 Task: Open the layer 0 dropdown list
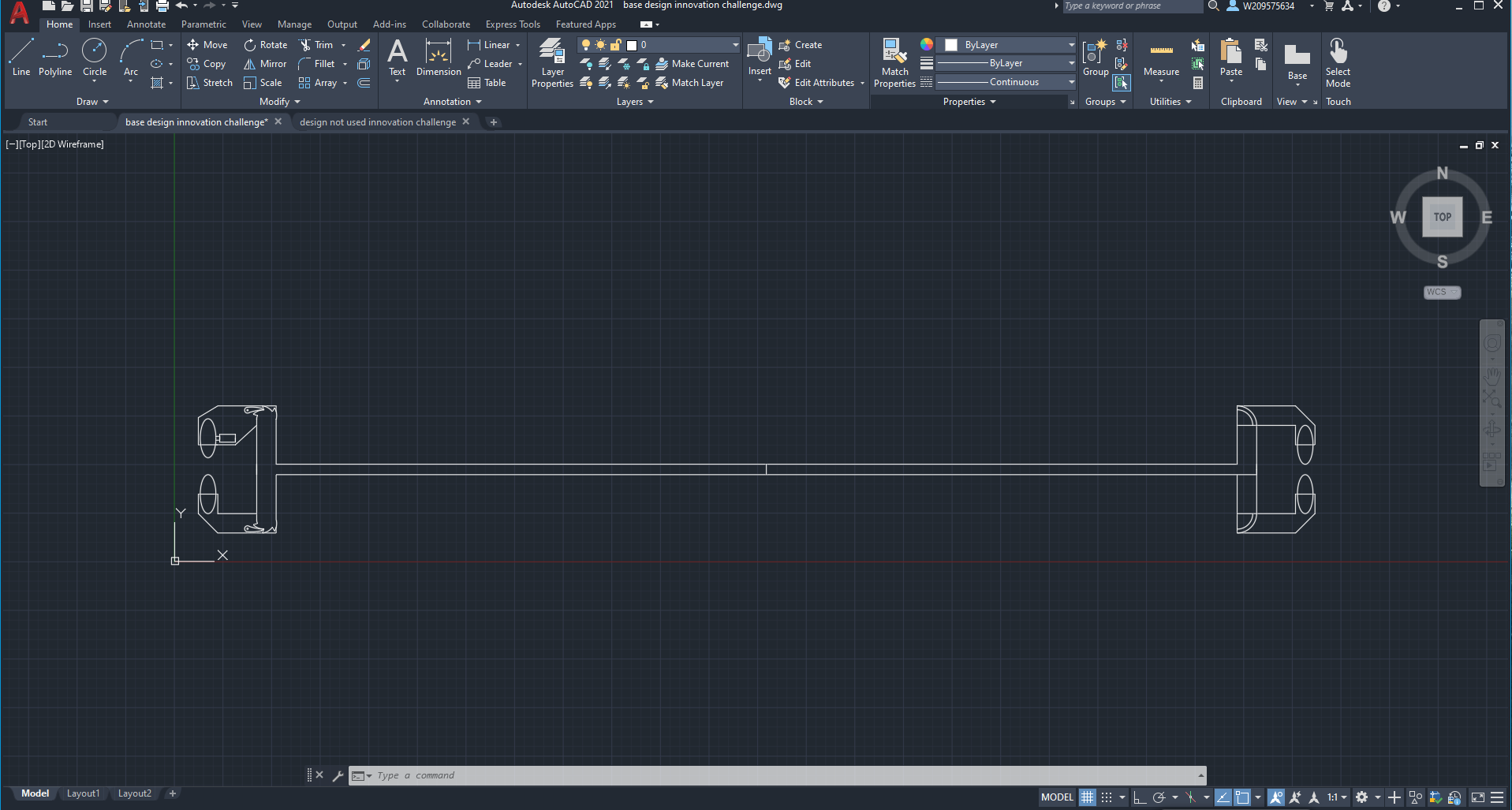click(735, 45)
